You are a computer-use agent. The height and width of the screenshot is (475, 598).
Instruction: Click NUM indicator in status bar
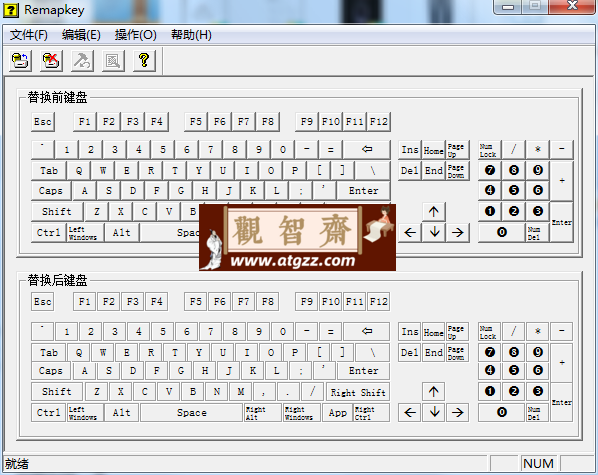539,464
